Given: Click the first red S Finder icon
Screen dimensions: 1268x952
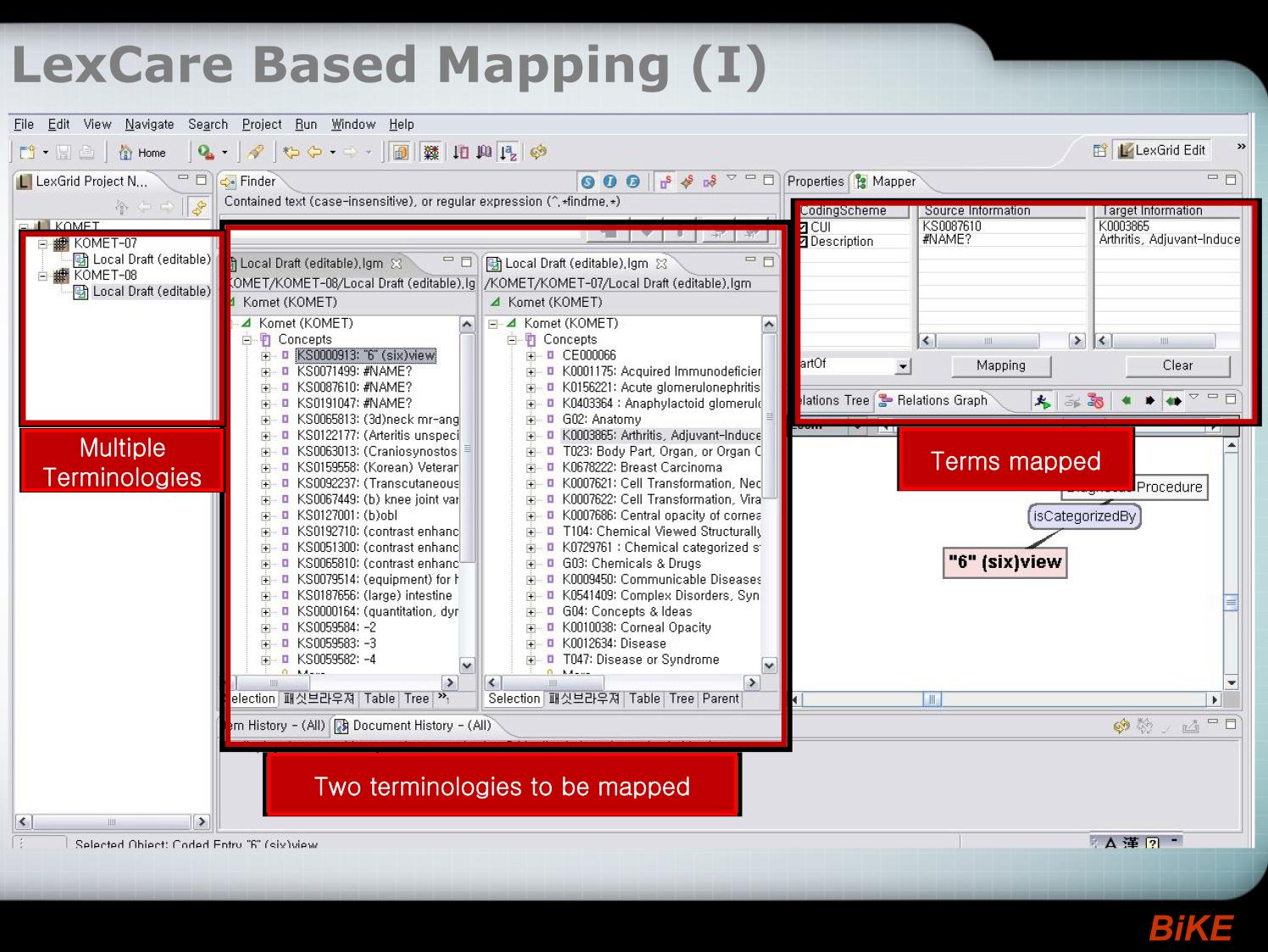Looking at the screenshot, I should coord(665,181).
